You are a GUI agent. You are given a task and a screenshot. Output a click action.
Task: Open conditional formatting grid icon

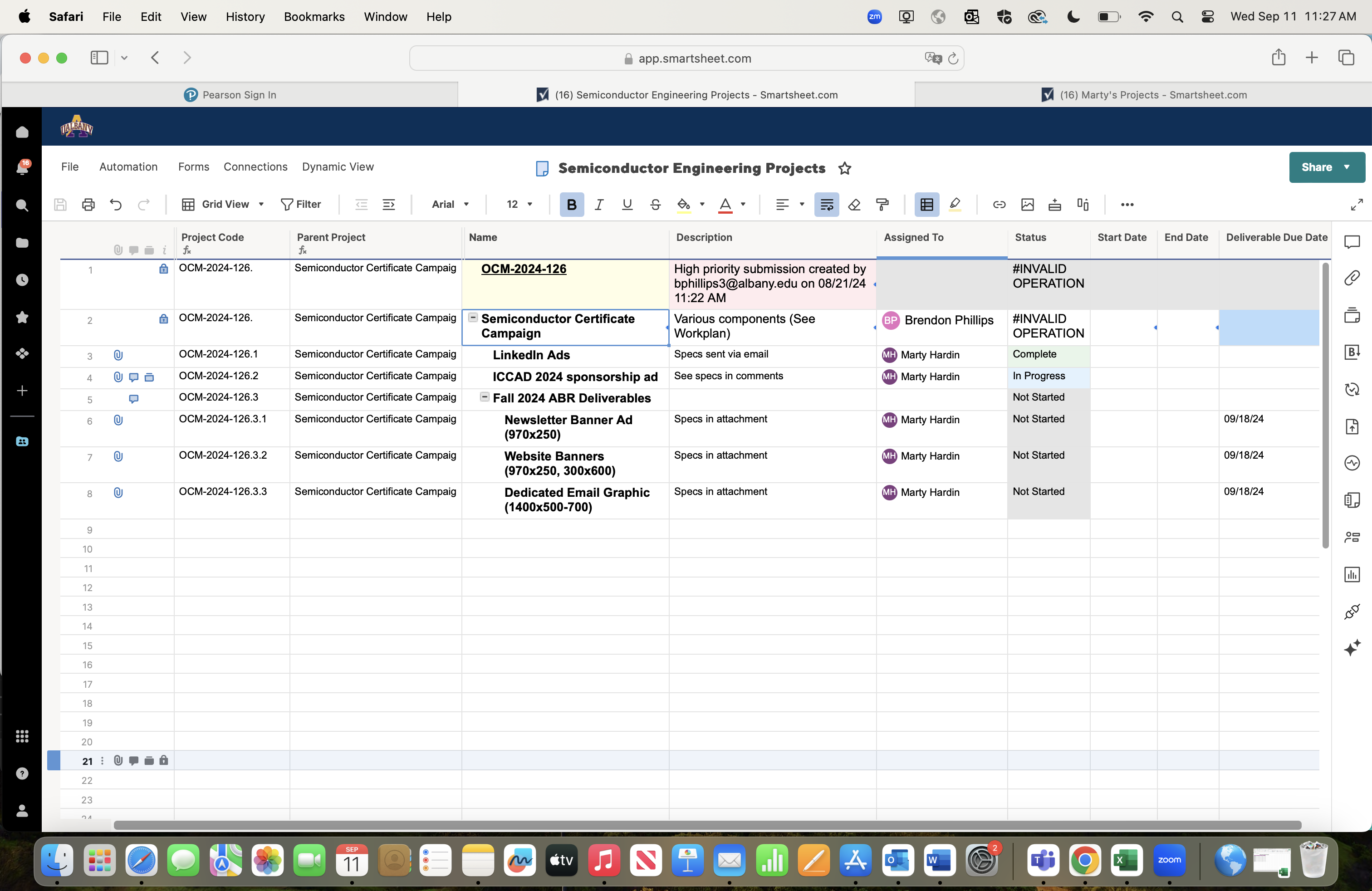[x=927, y=205]
